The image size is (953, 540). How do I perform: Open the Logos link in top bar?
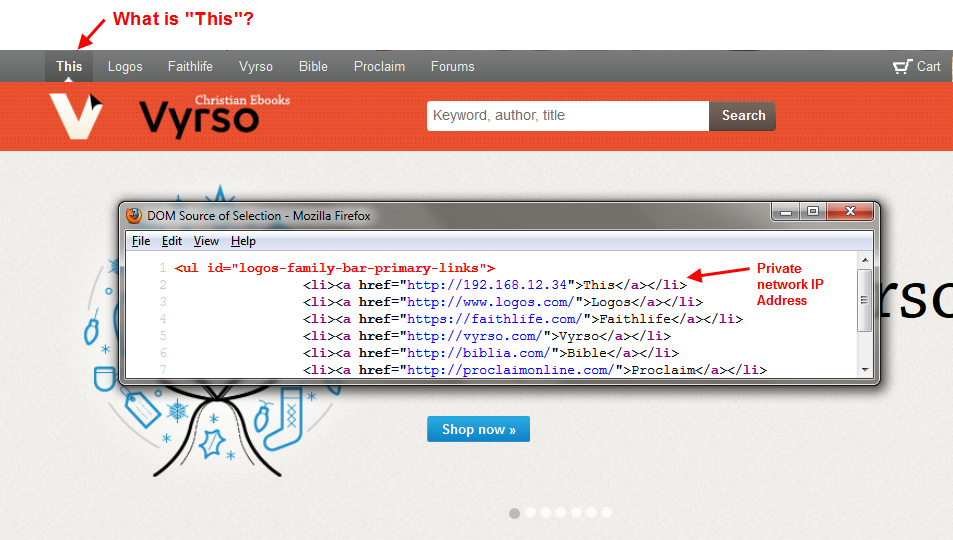tap(125, 66)
